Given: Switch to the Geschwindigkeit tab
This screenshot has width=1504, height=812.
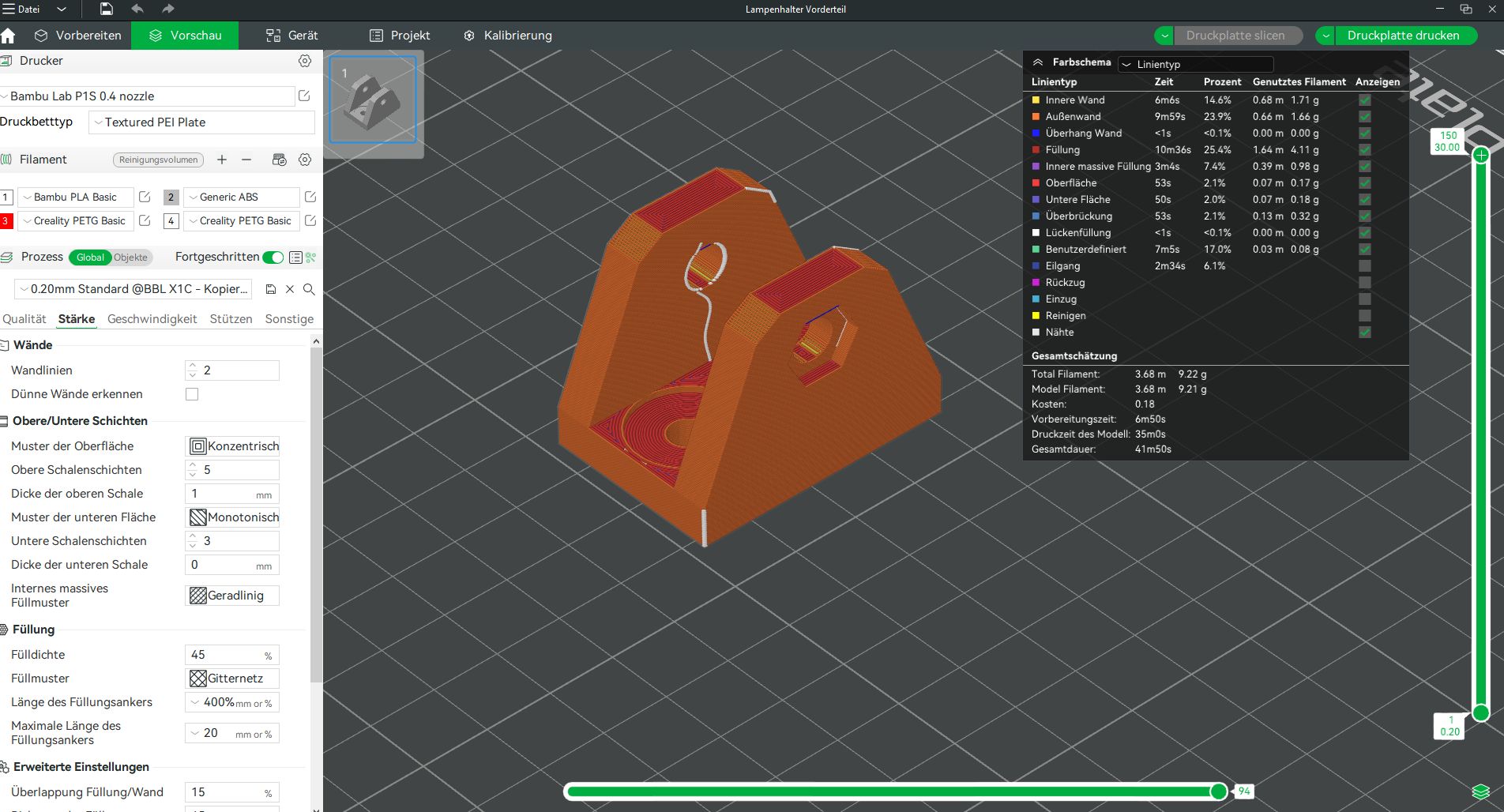Looking at the screenshot, I should click(x=152, y=319).
